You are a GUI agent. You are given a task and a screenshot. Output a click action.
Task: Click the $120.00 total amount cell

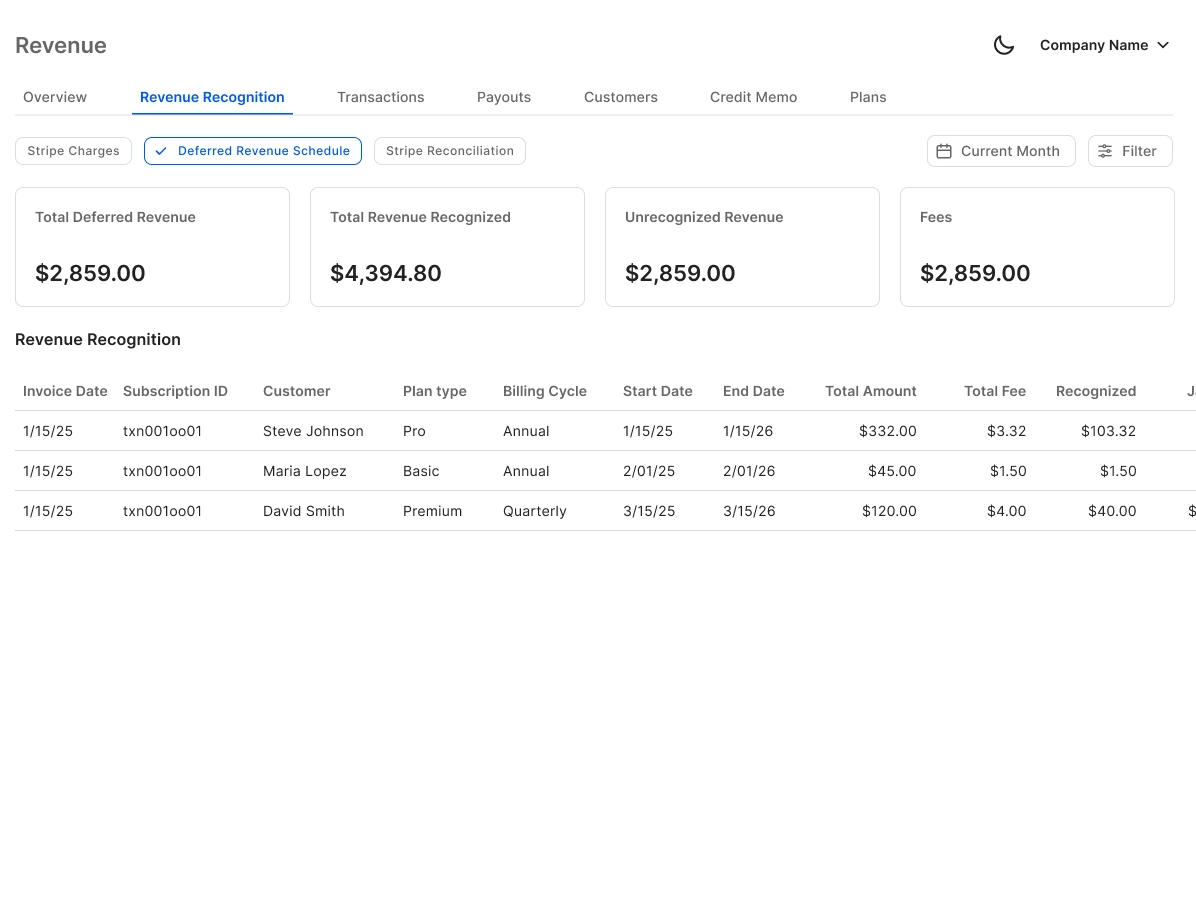pos(889,511)
